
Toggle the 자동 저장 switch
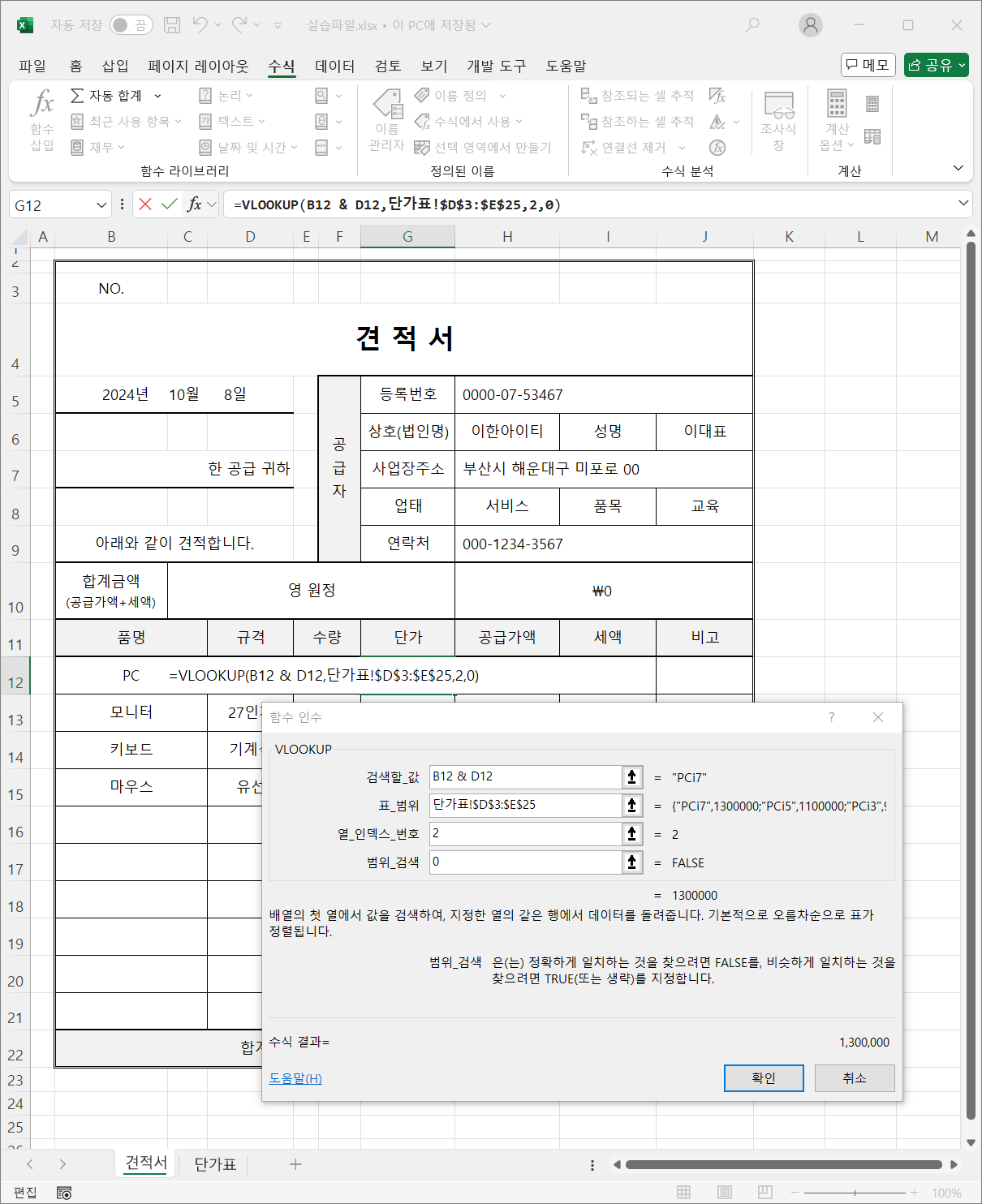(131, 25)
